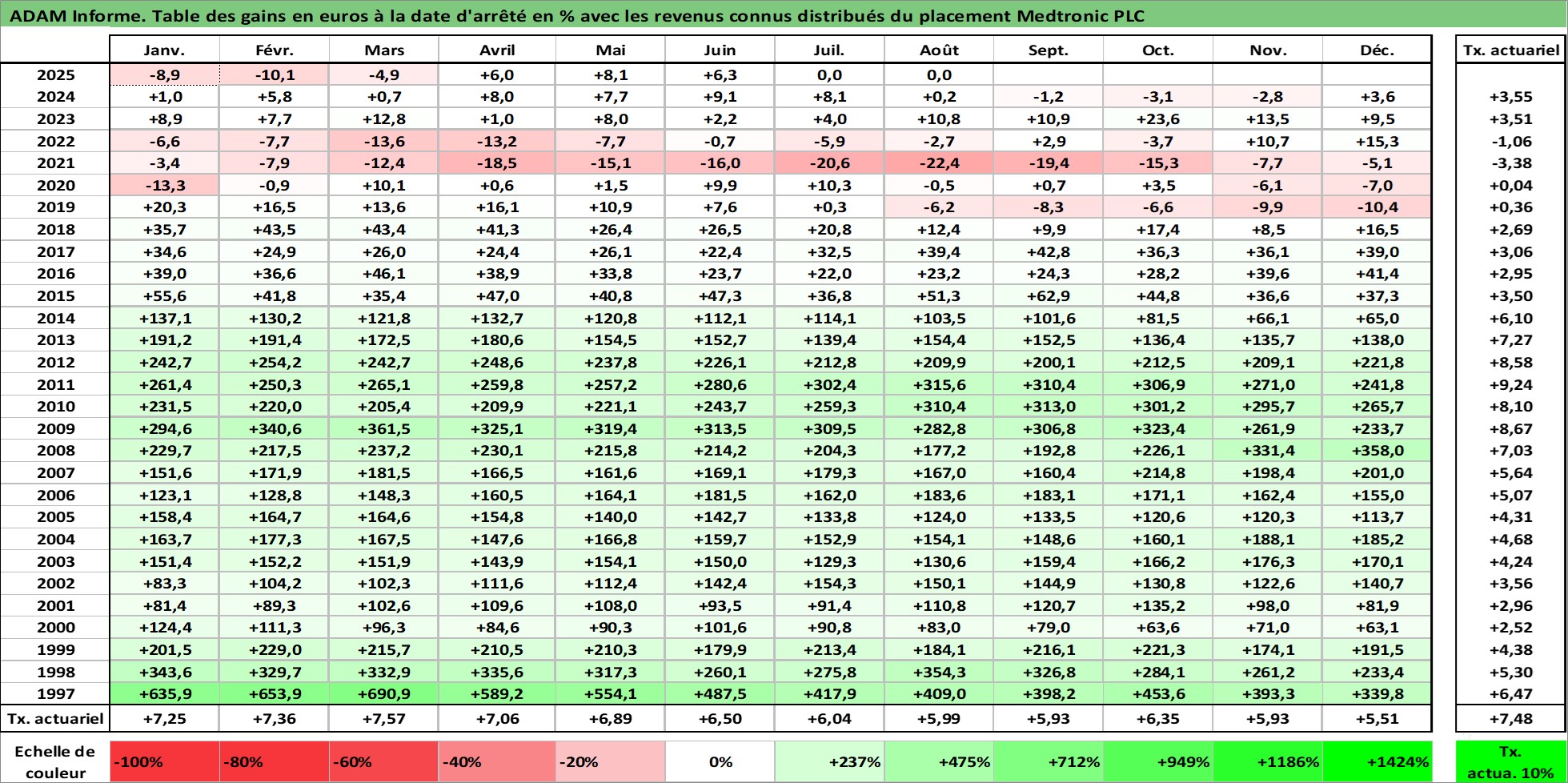Select the -60% color scale swatch
The width and height of the screenshot is (1568, 783).
coord(383,761)
